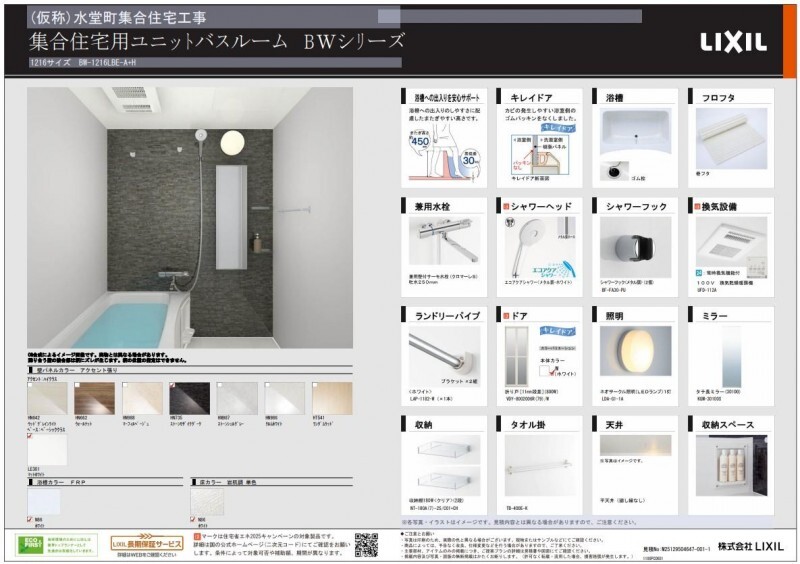800x564 pixels.
Task: Click the project name (仮称)水堂町集合住宅工事
Action: (x=118, y=18)
